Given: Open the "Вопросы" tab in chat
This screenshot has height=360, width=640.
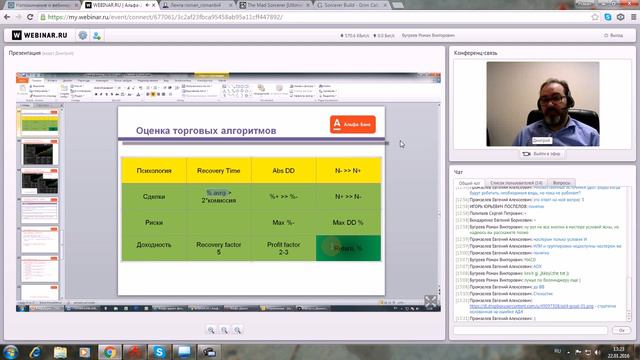Looking at the screenshot, I should [x=561, y=183].
